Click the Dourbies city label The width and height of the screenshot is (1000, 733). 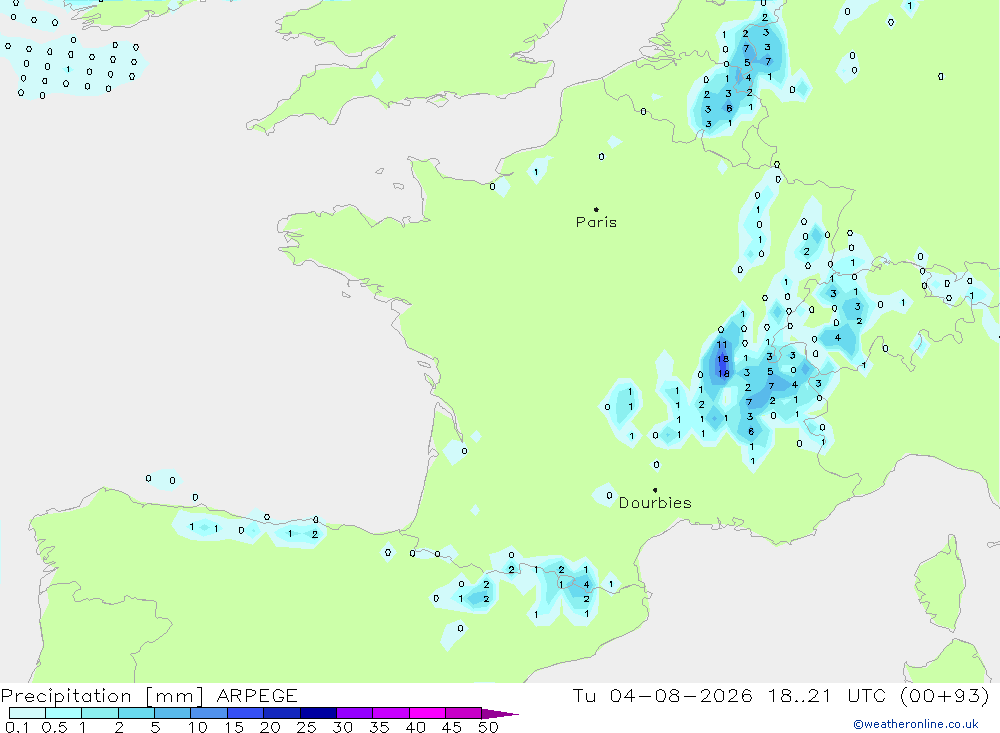655,503
